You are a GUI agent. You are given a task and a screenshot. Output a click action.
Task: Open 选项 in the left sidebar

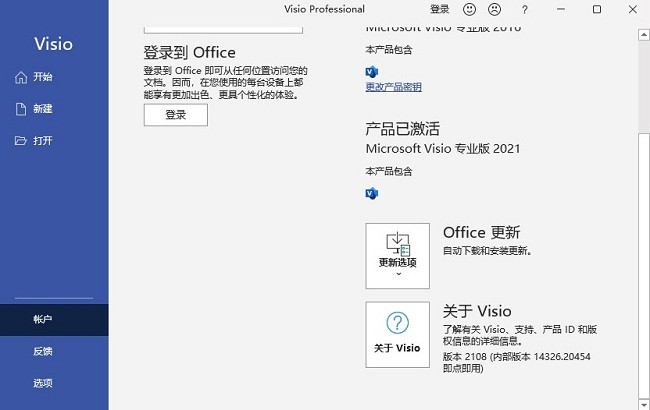[x=42, y=383]
